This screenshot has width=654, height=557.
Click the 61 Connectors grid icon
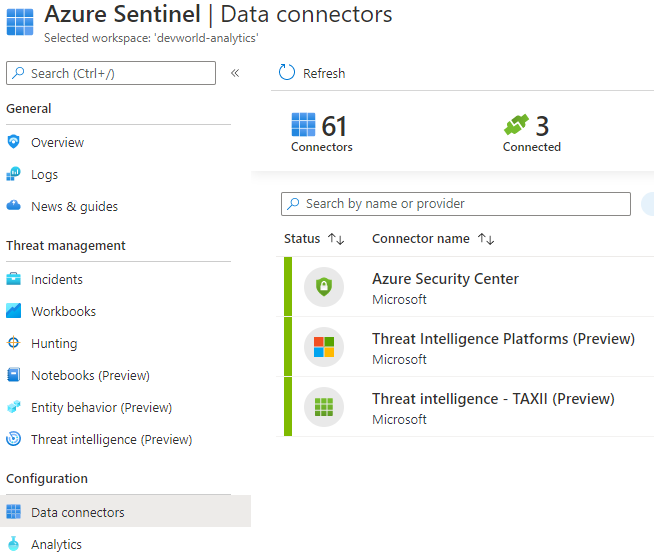303,125
